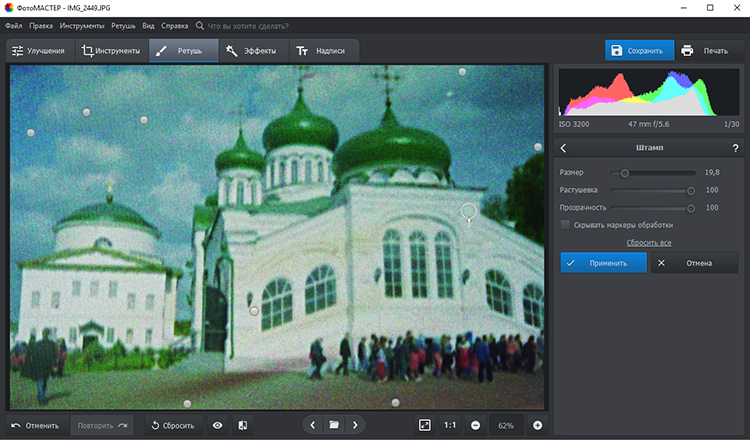Go back from the Штамп panel
The width and height of the screenshot is (750, 440).
[564, 148]
